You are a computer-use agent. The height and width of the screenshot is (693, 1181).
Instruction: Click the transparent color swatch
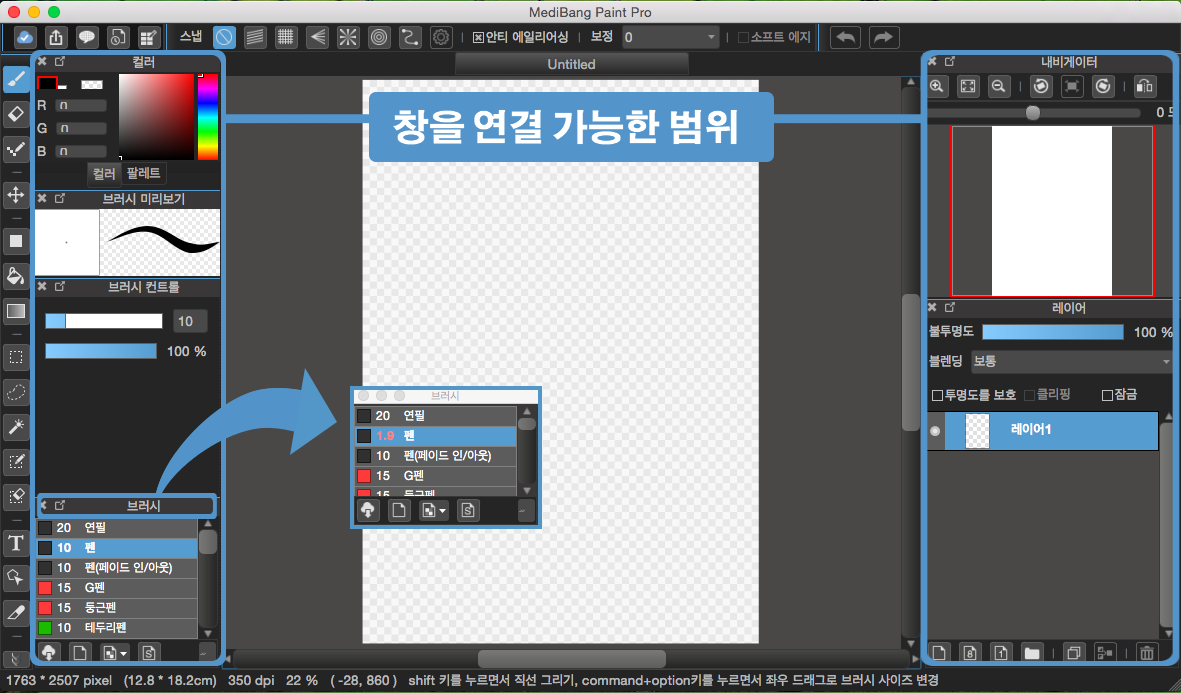point(92,85)
